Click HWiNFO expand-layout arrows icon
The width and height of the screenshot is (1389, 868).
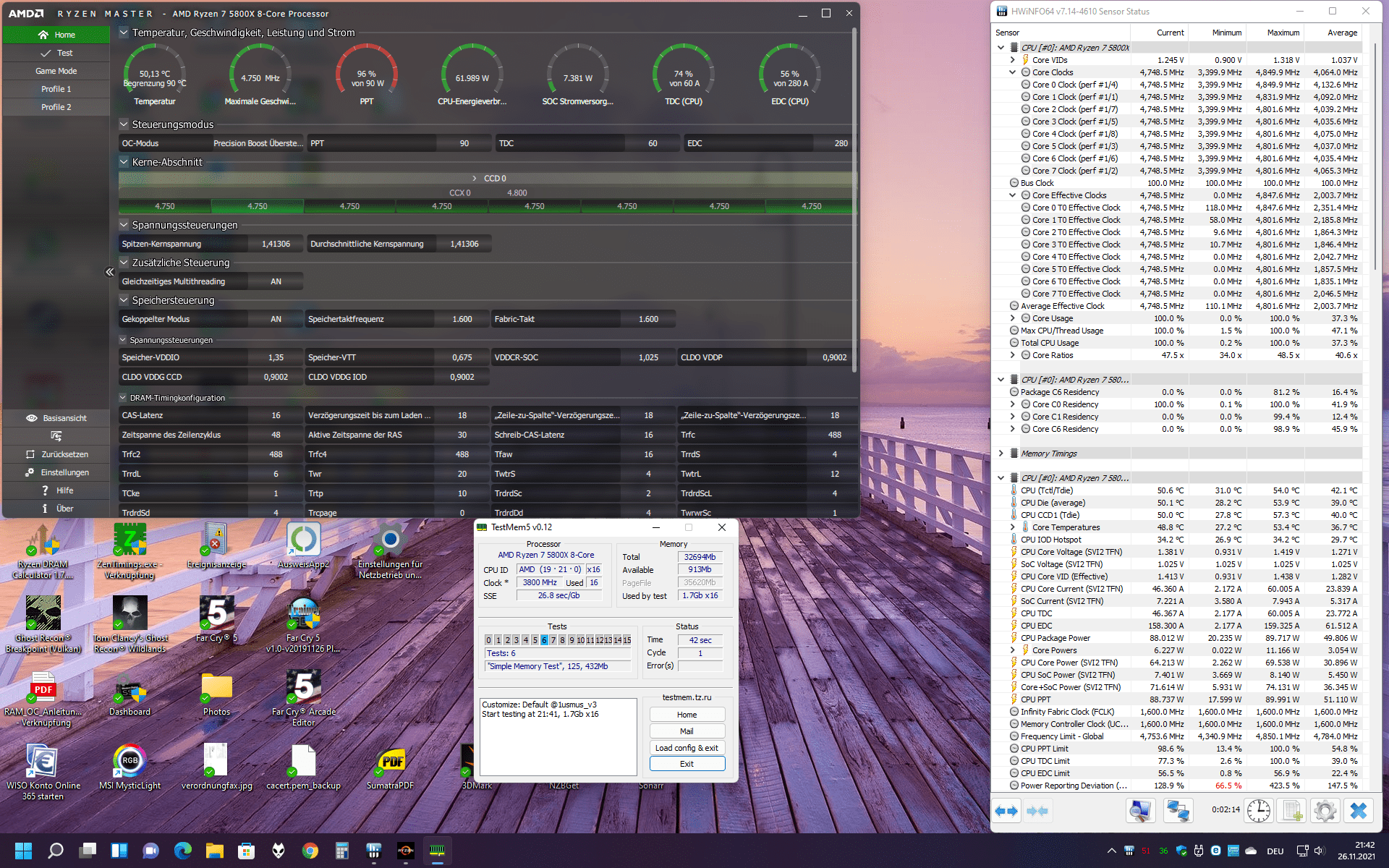[1006, 811]
